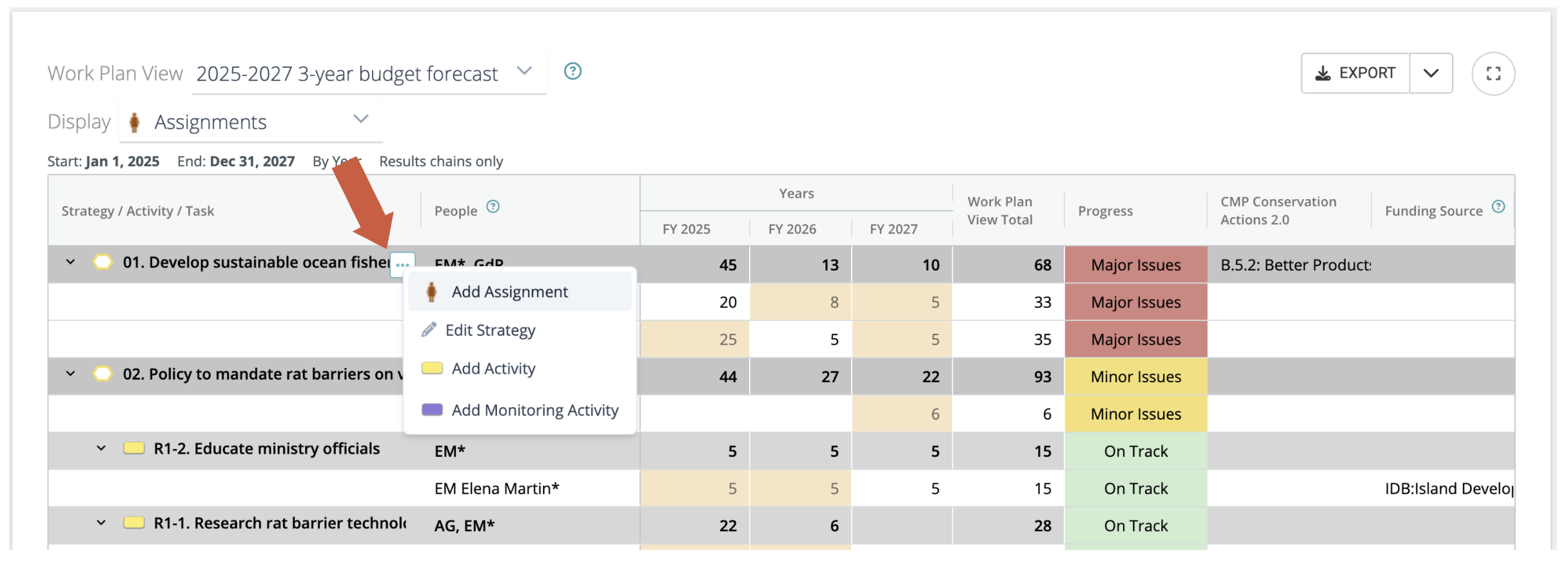The image size is (1568, 562).
Task: Click the R1-2 yellow activity icon
Action: (x=133, y=449)
